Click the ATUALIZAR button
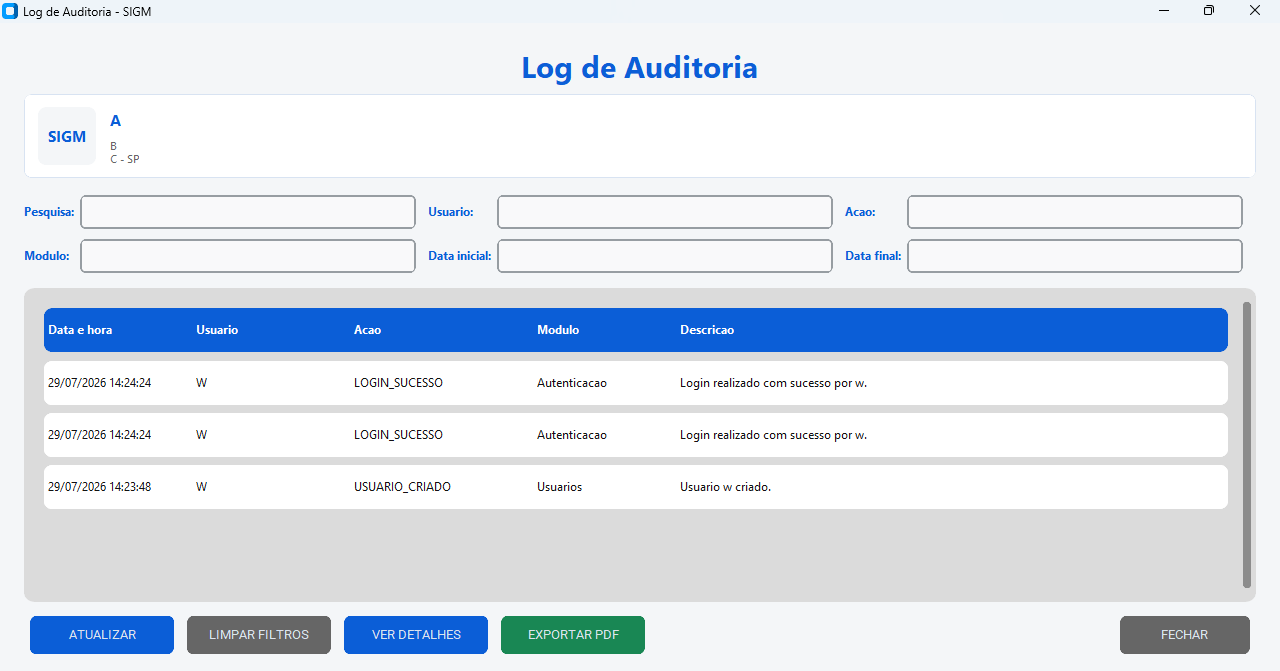This screenshot has width=1280, height=671. [x=102, y=635]
